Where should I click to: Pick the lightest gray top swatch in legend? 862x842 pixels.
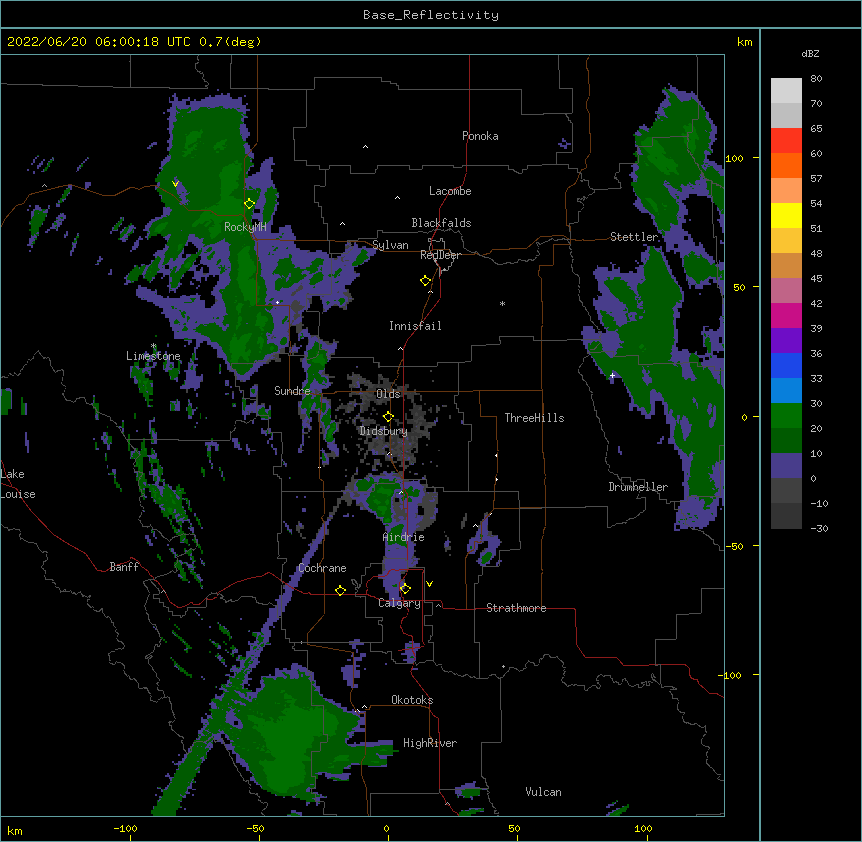[786, 91]
